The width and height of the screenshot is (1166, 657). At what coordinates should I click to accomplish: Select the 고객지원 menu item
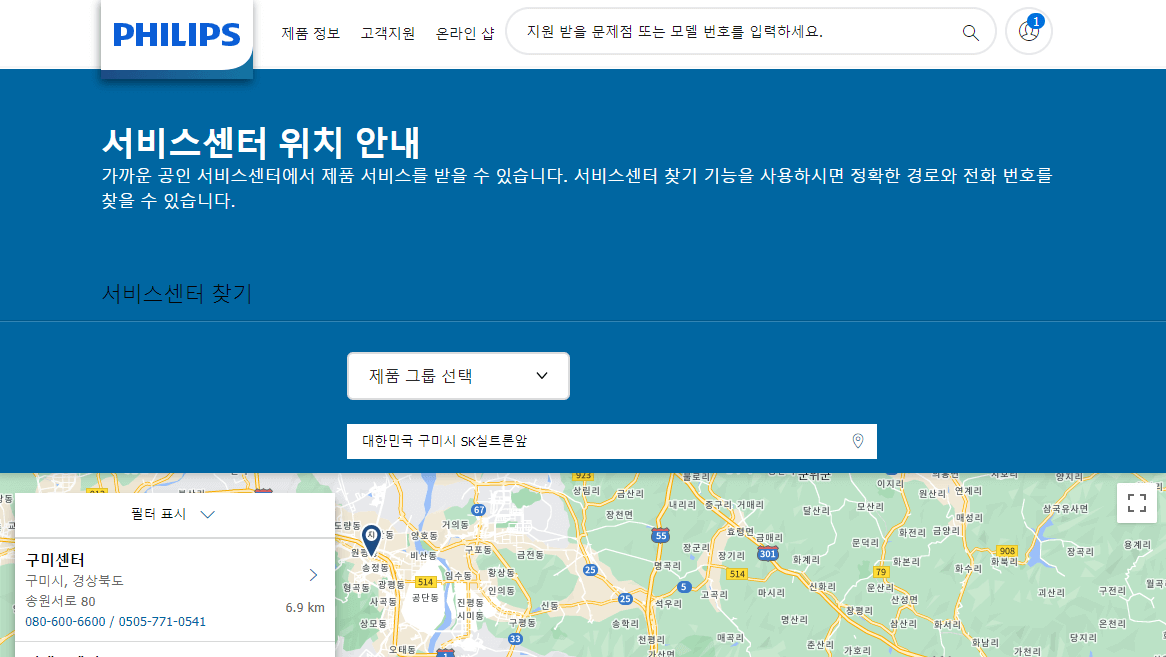pyautogui.click(x=387, y=32)
